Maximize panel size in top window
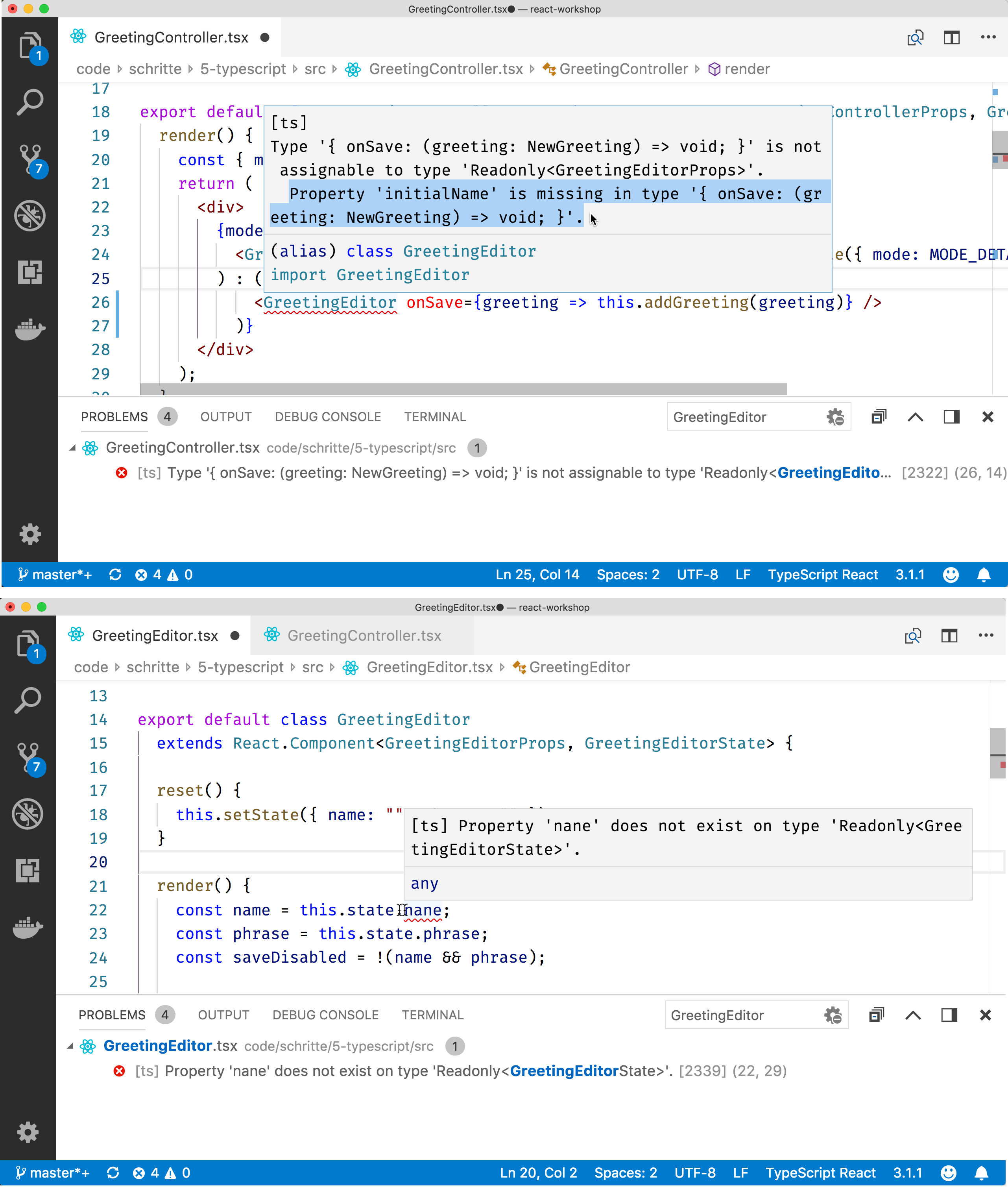1008x1187 pixels. pyautogui.click(x=915, y=417)
